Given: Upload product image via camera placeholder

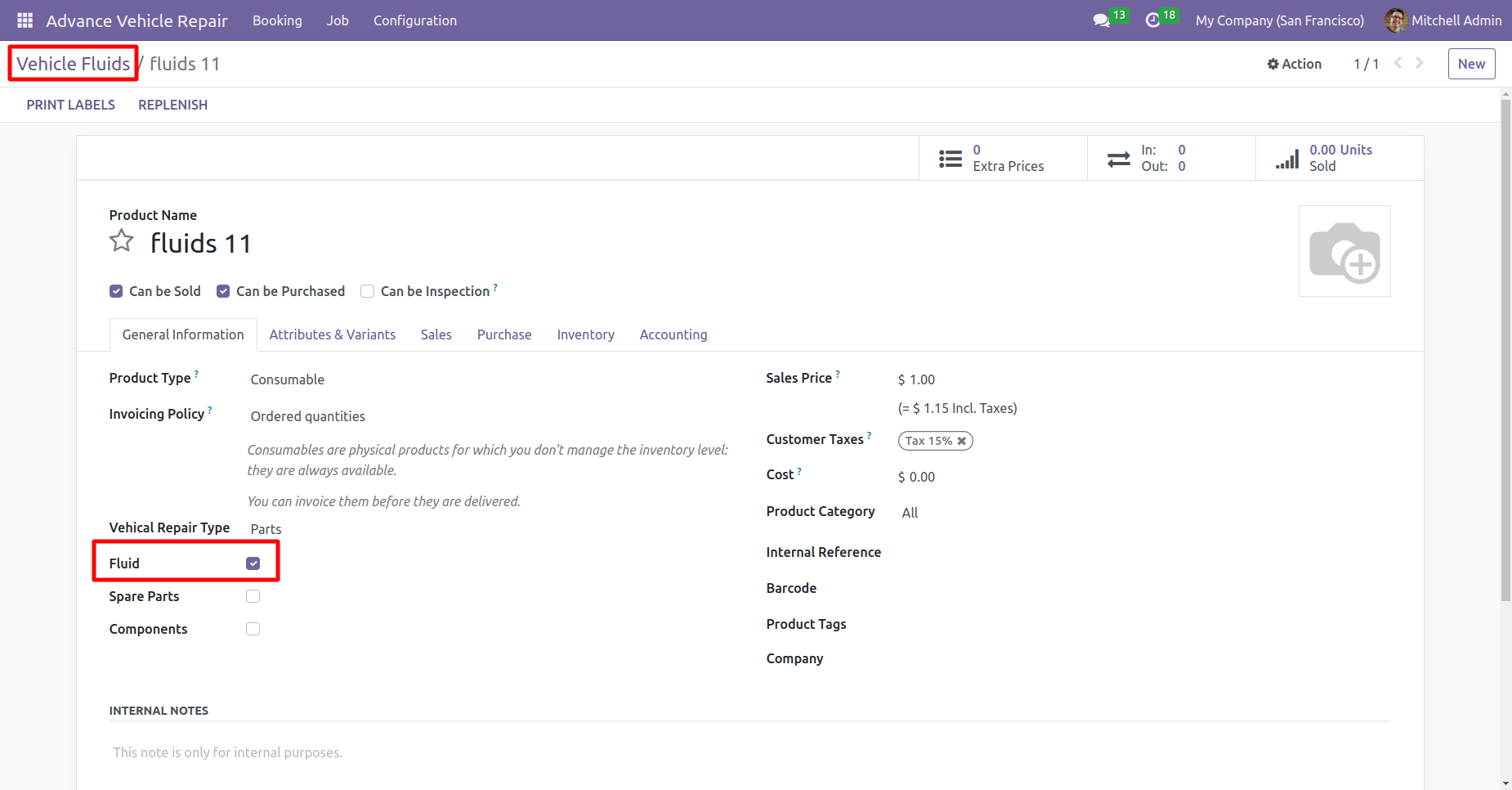Looking at the screenshot, I should pyautogui.click(x=1344, y=251).
